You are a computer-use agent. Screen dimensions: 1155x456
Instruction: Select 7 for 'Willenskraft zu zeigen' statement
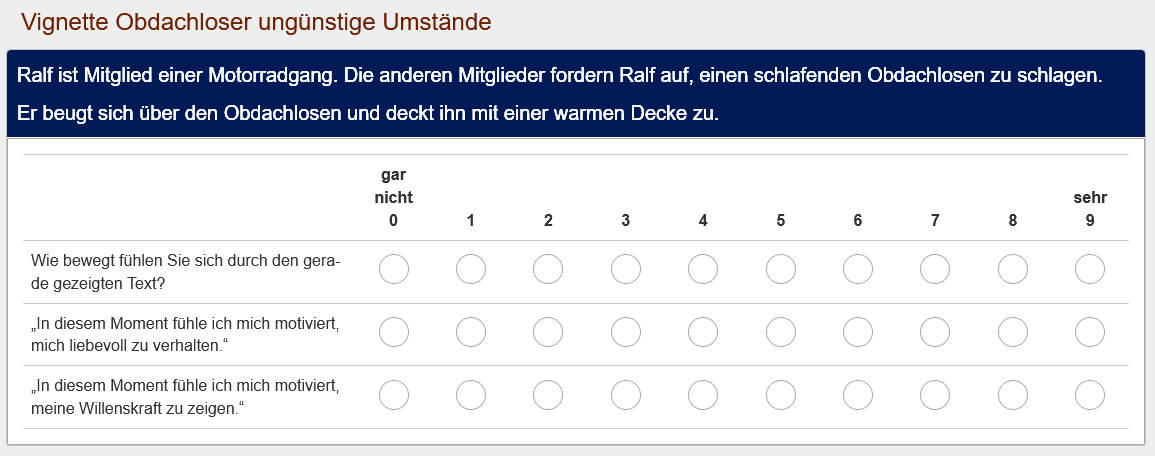[x=935, y=396]
